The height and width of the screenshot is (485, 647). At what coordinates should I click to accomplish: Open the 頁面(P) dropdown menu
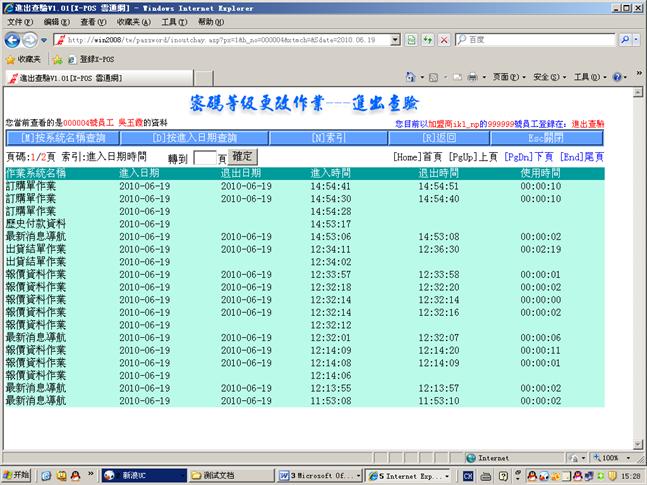pos(507,77)
